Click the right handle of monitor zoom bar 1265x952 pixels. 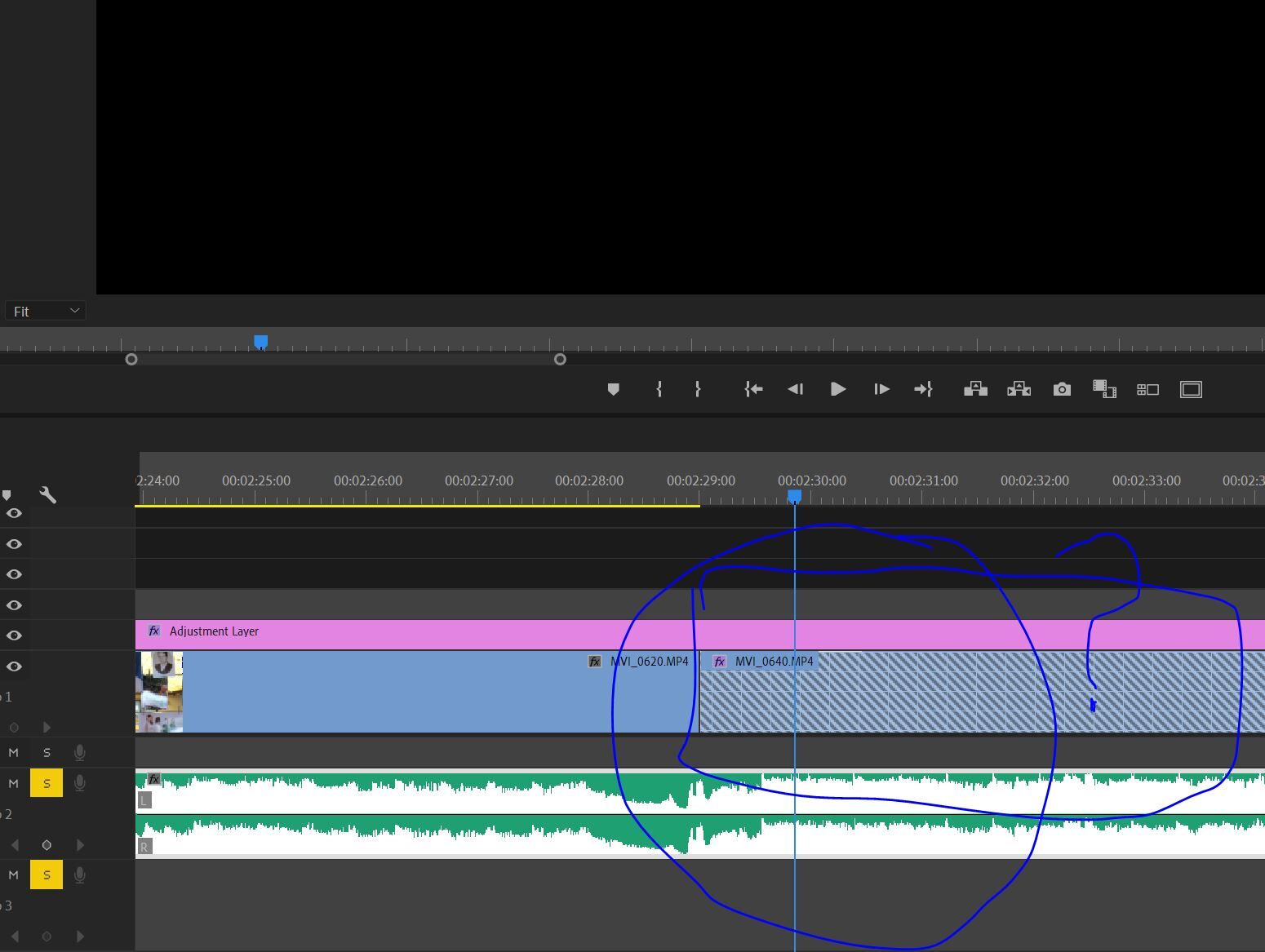[x=560, y=359]
